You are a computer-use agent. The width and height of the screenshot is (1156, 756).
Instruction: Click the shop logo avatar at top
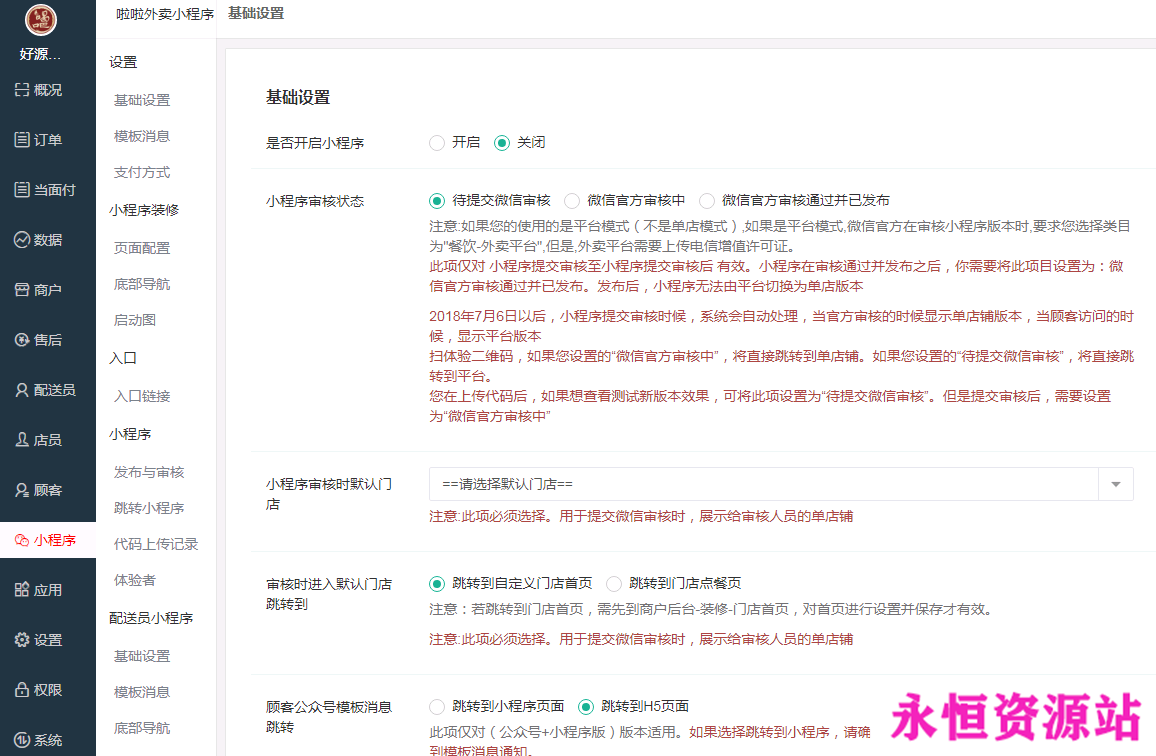coord(41,20)
